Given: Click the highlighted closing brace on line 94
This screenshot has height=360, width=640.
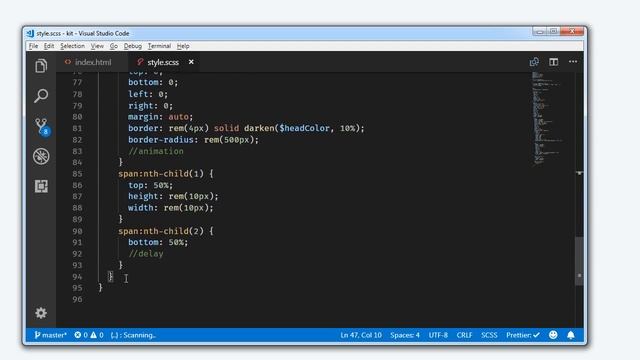Looking at the screenshot, I should 111,276.
